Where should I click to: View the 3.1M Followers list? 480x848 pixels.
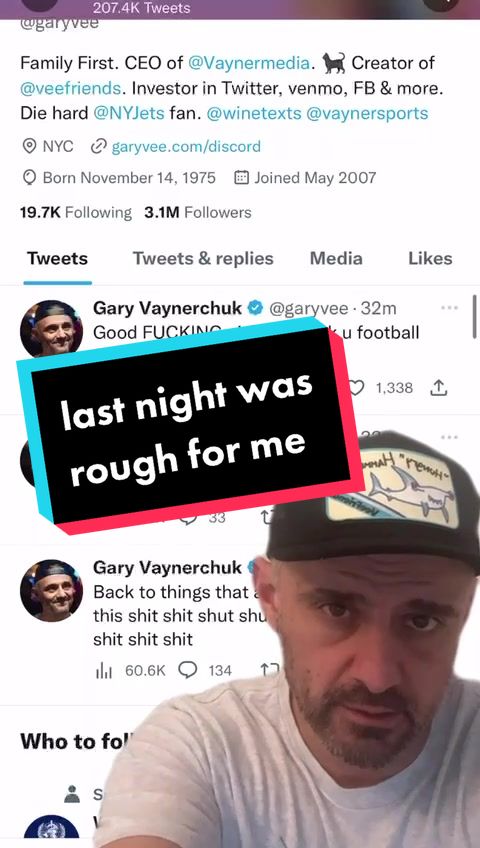tap(198, 213)
